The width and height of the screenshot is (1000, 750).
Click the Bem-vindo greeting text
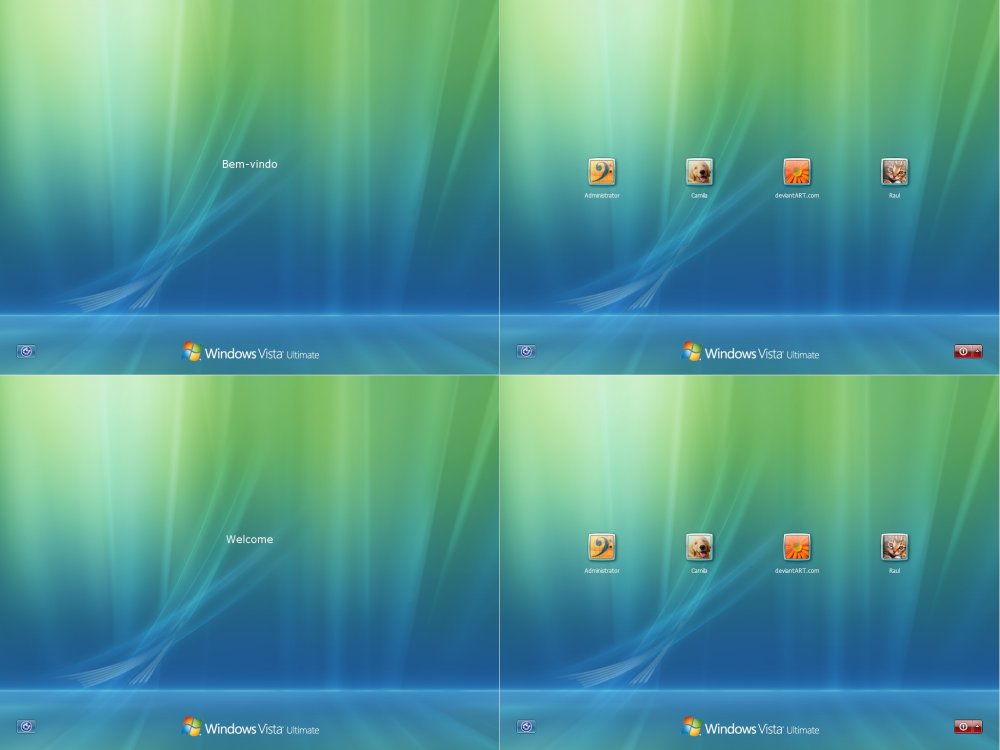tap(249, 164)
